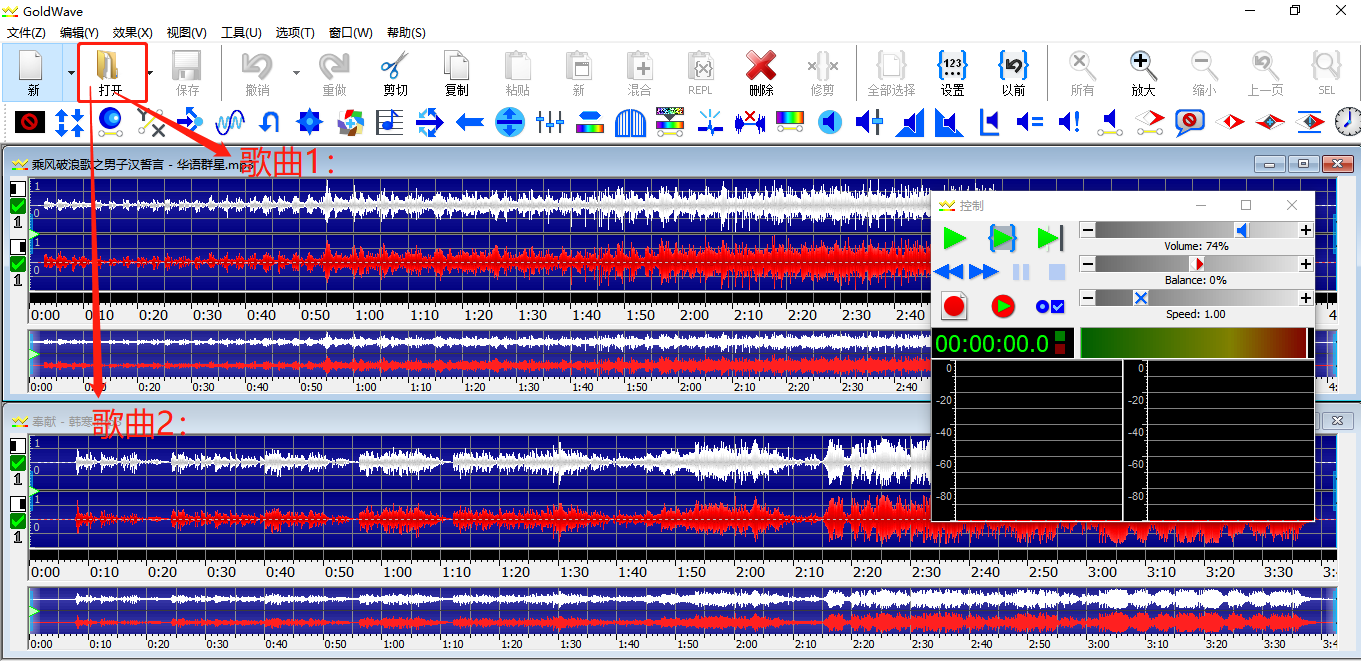Screen dimensions: 1361x661
Task: Toggle the left channel checkbox of song 2
Action: coord(18,463)
